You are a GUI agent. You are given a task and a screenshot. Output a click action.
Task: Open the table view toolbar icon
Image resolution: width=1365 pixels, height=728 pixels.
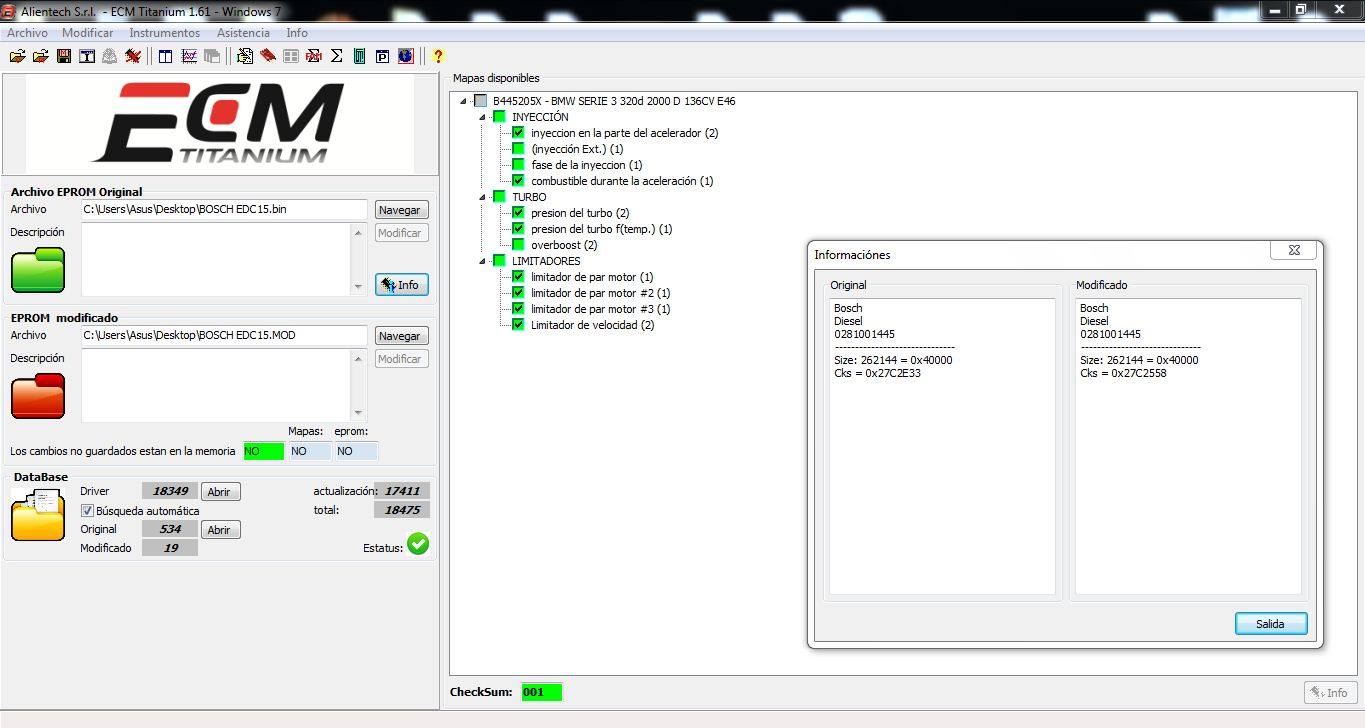(166, 56)
